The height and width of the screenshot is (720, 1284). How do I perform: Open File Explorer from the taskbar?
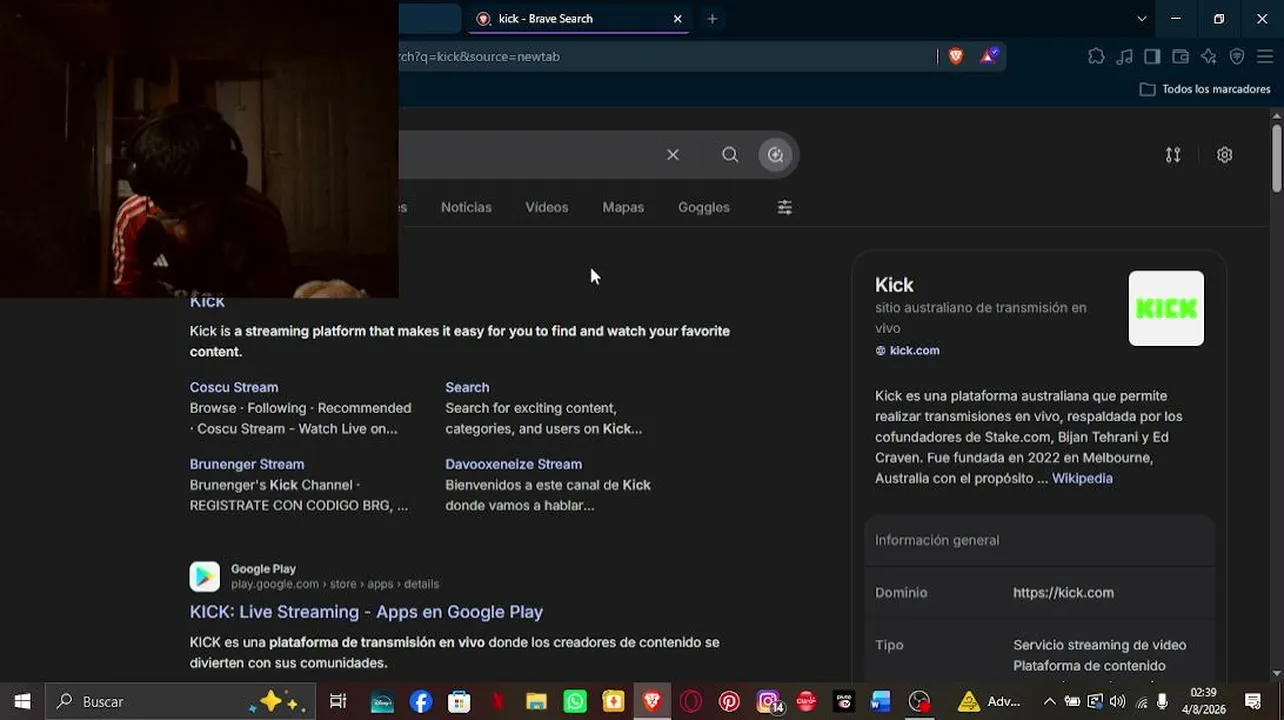click(536, 702)
